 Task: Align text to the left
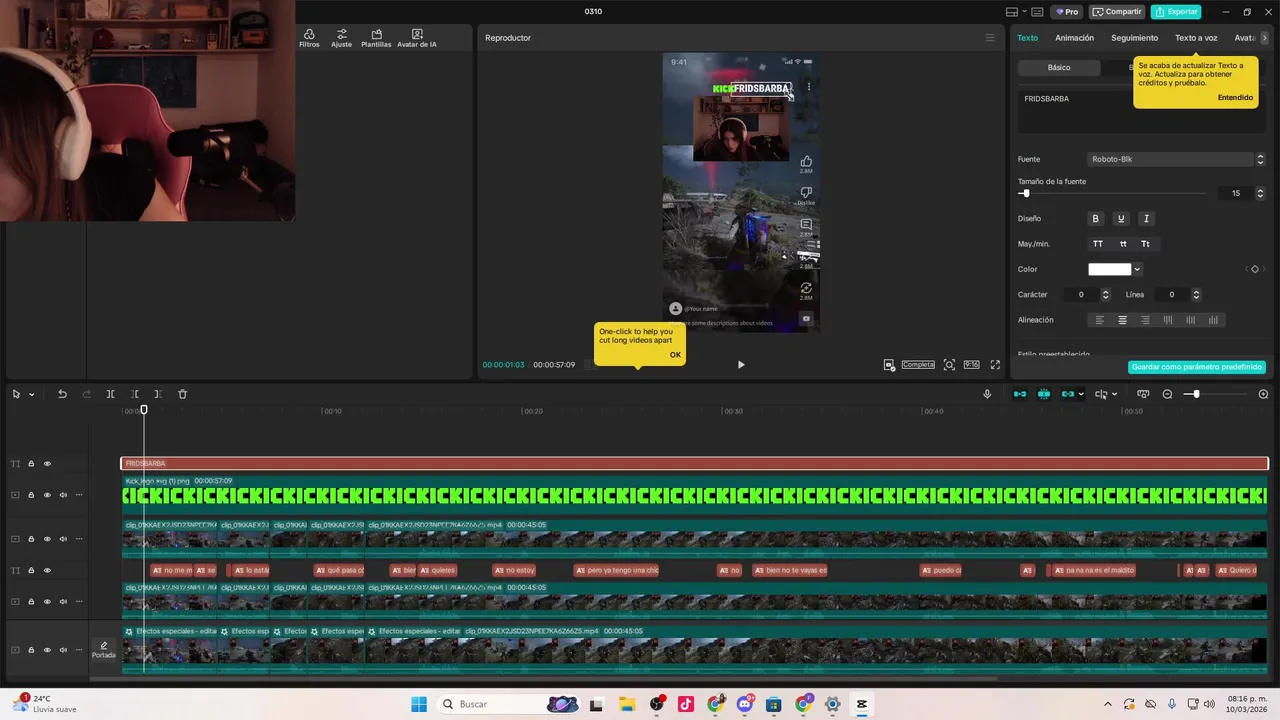1099,320
